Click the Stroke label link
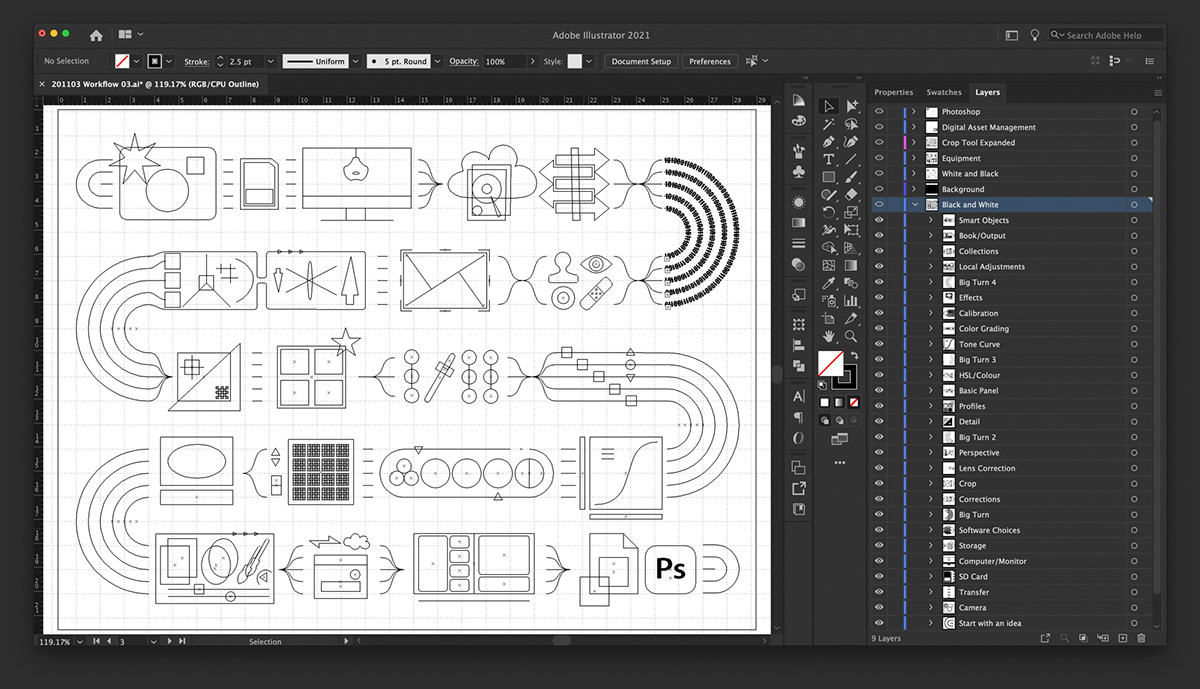This screenshot has width=1200, height=689. coord(196,61)
